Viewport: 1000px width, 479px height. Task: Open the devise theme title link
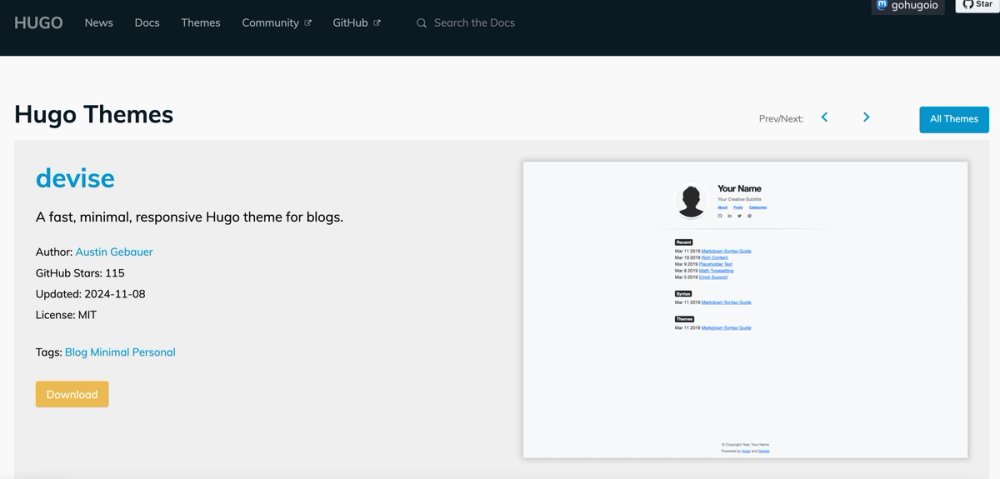coord(75,178)
